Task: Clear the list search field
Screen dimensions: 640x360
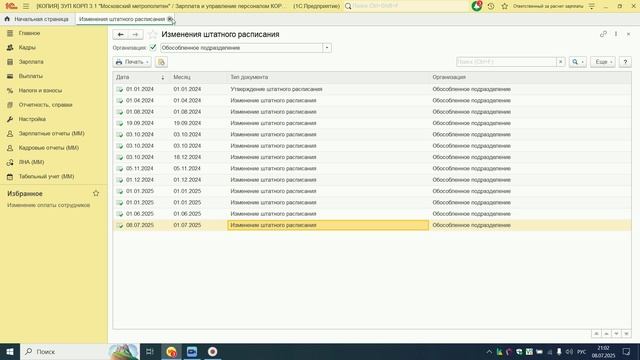Action: tap(560, 62)
